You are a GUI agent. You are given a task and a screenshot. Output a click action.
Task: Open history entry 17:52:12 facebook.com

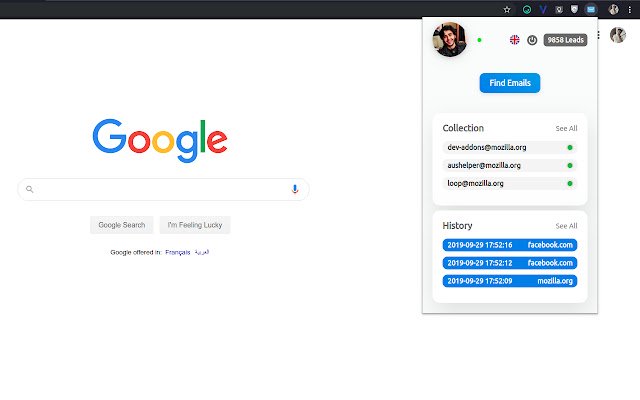pyautogui.click(x=510, y=263)
